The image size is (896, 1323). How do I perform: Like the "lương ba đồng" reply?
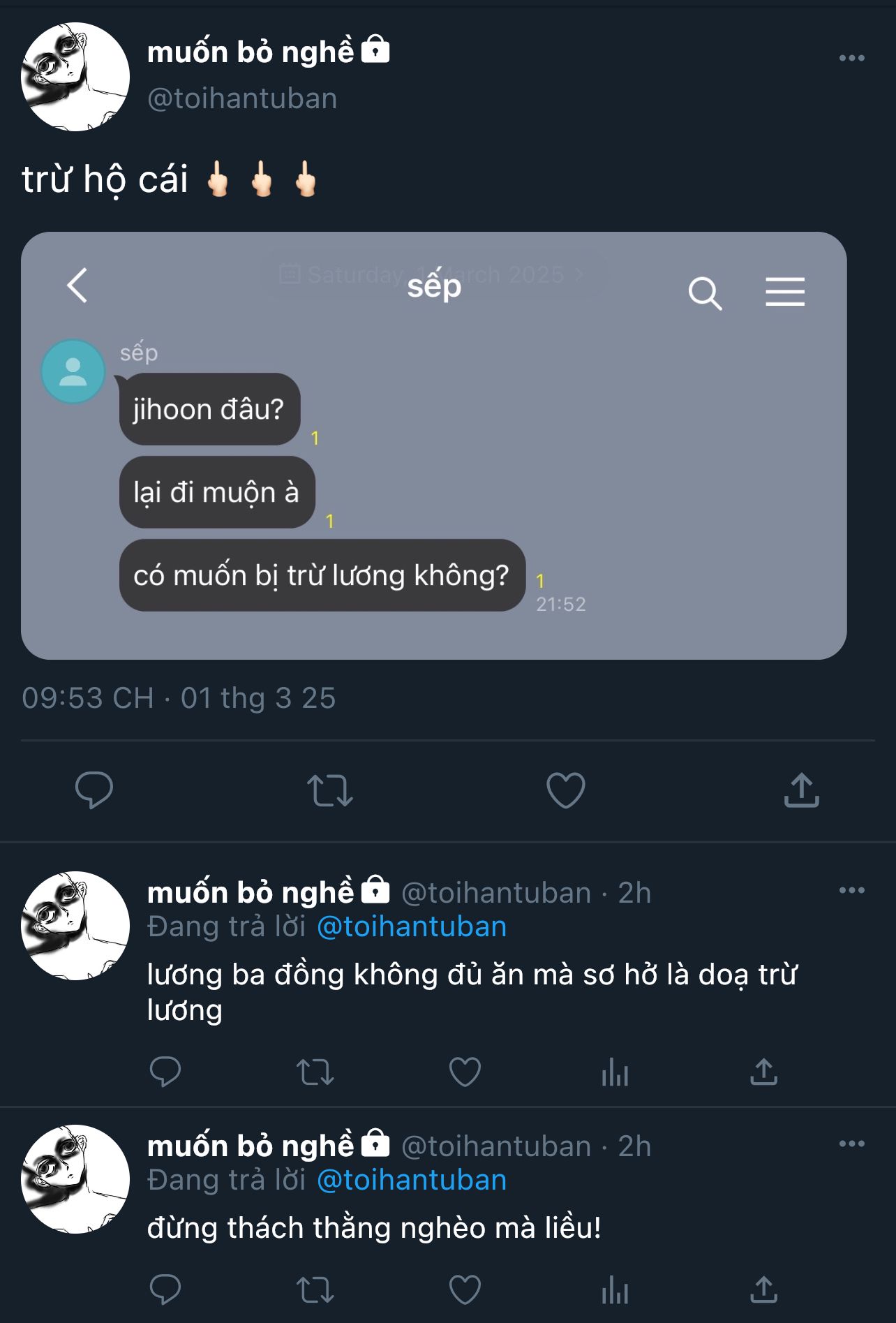point(465,1072)
